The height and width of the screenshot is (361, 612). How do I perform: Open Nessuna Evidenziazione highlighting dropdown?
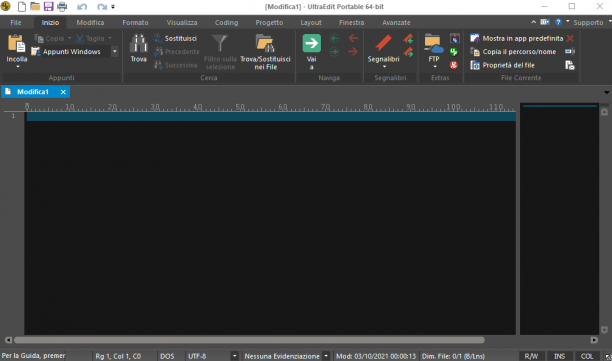pyautogui.click(x=326, y=356)
